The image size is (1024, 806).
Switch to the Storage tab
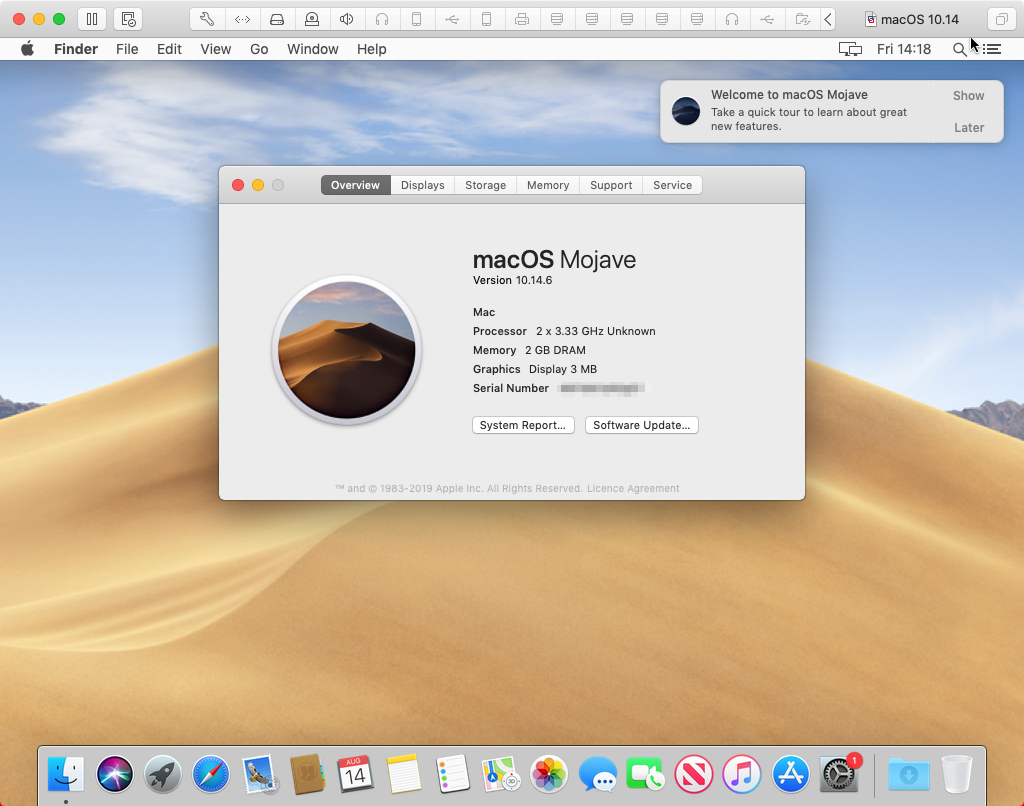tap(485, 184)
